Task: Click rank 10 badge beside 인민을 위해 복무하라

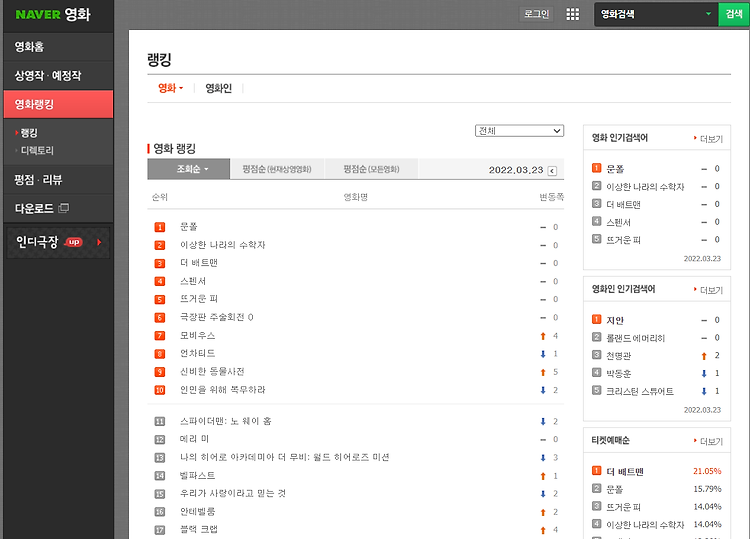Action: click(160, 390)
